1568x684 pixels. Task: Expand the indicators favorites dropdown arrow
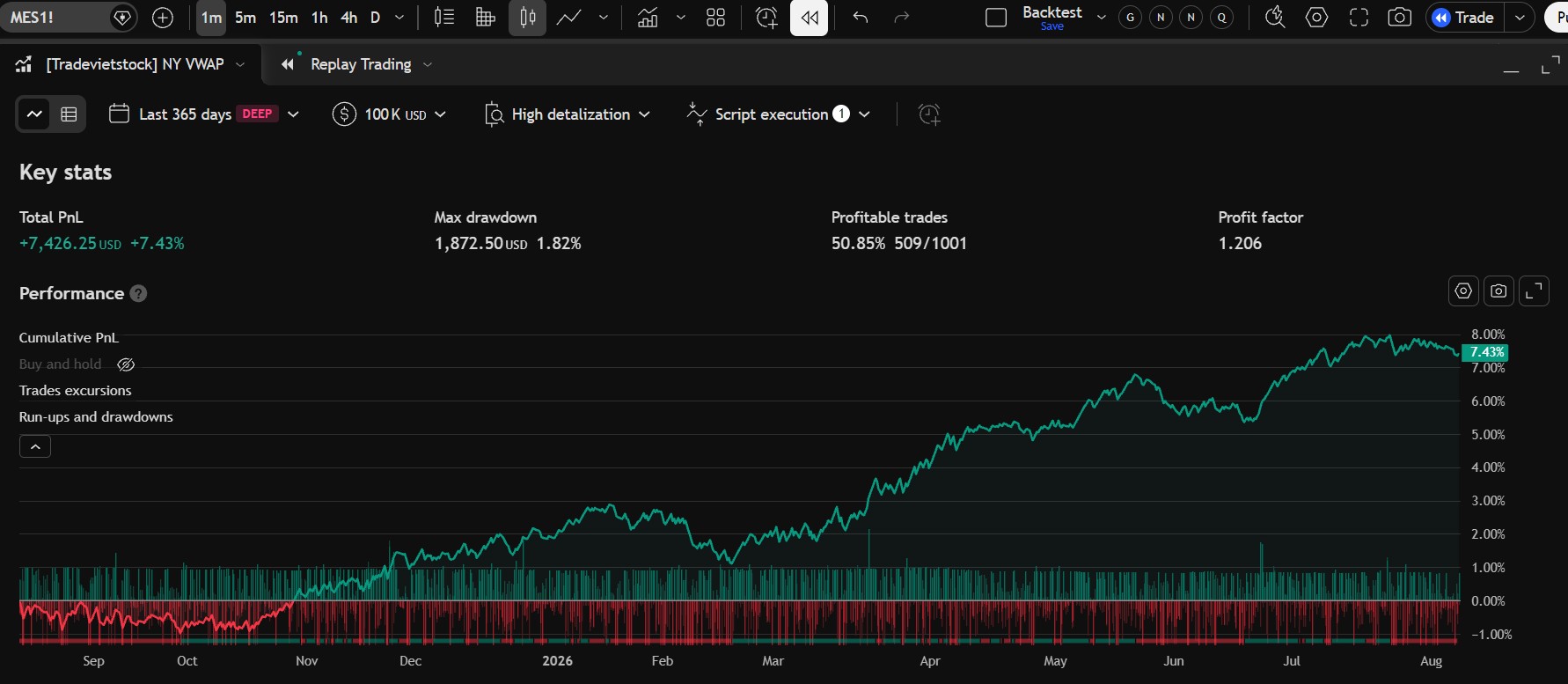[x=680, y=18]
